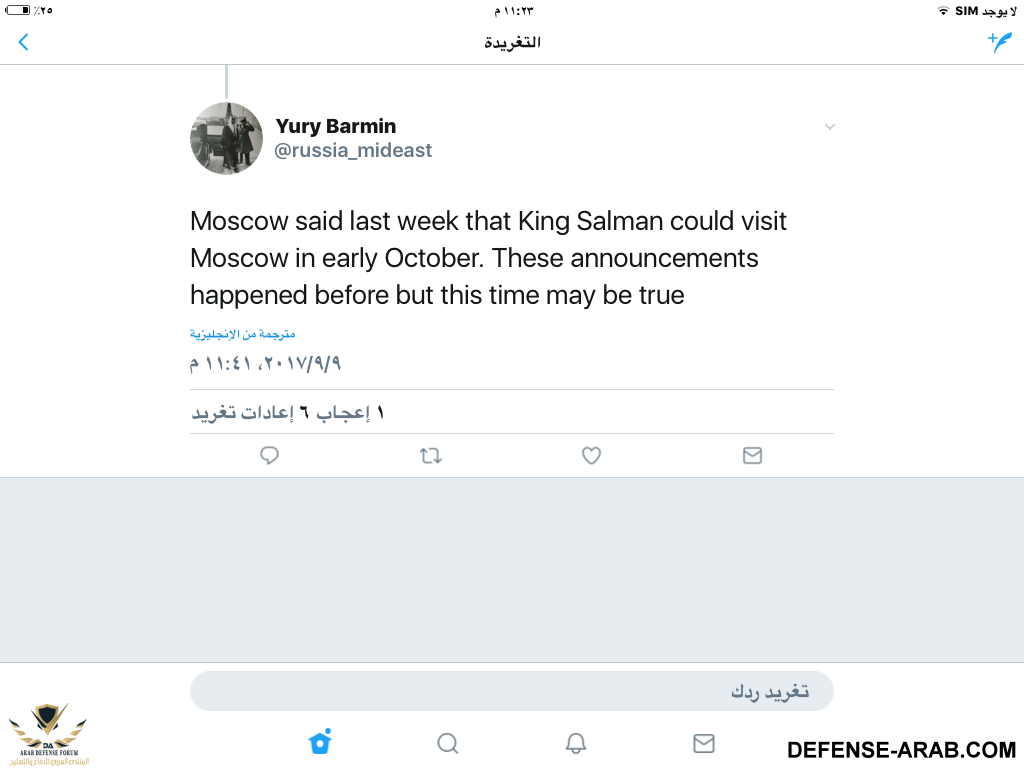
Task: Reply using the speech bubble icon
Action: pos(269,455)
